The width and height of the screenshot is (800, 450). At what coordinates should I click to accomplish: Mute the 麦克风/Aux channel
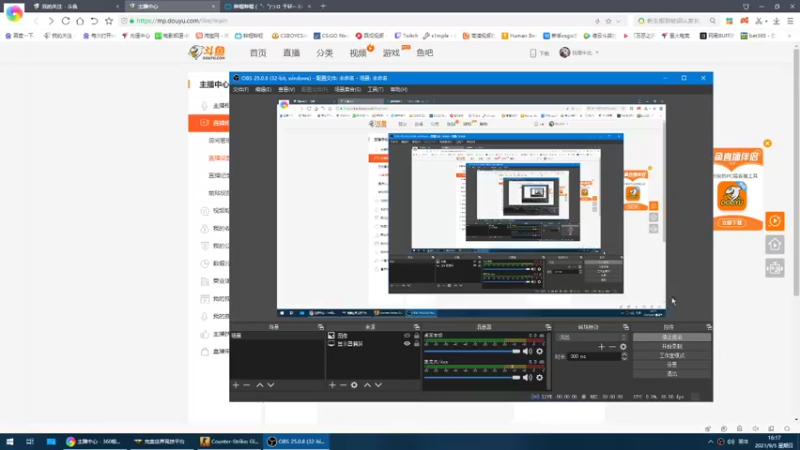tap(528, 378)
